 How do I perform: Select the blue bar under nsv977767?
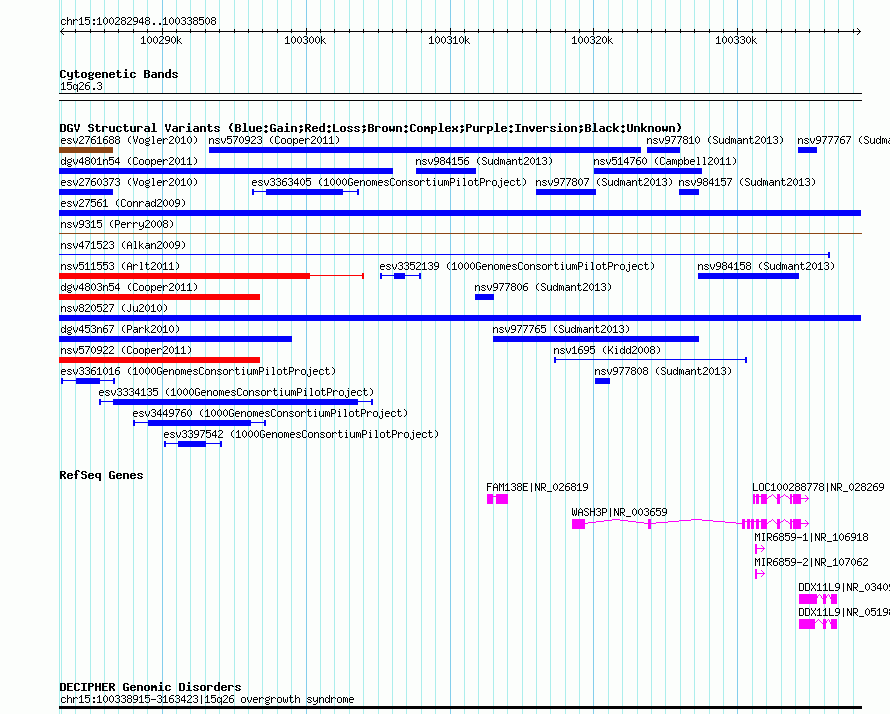[807, 150]
